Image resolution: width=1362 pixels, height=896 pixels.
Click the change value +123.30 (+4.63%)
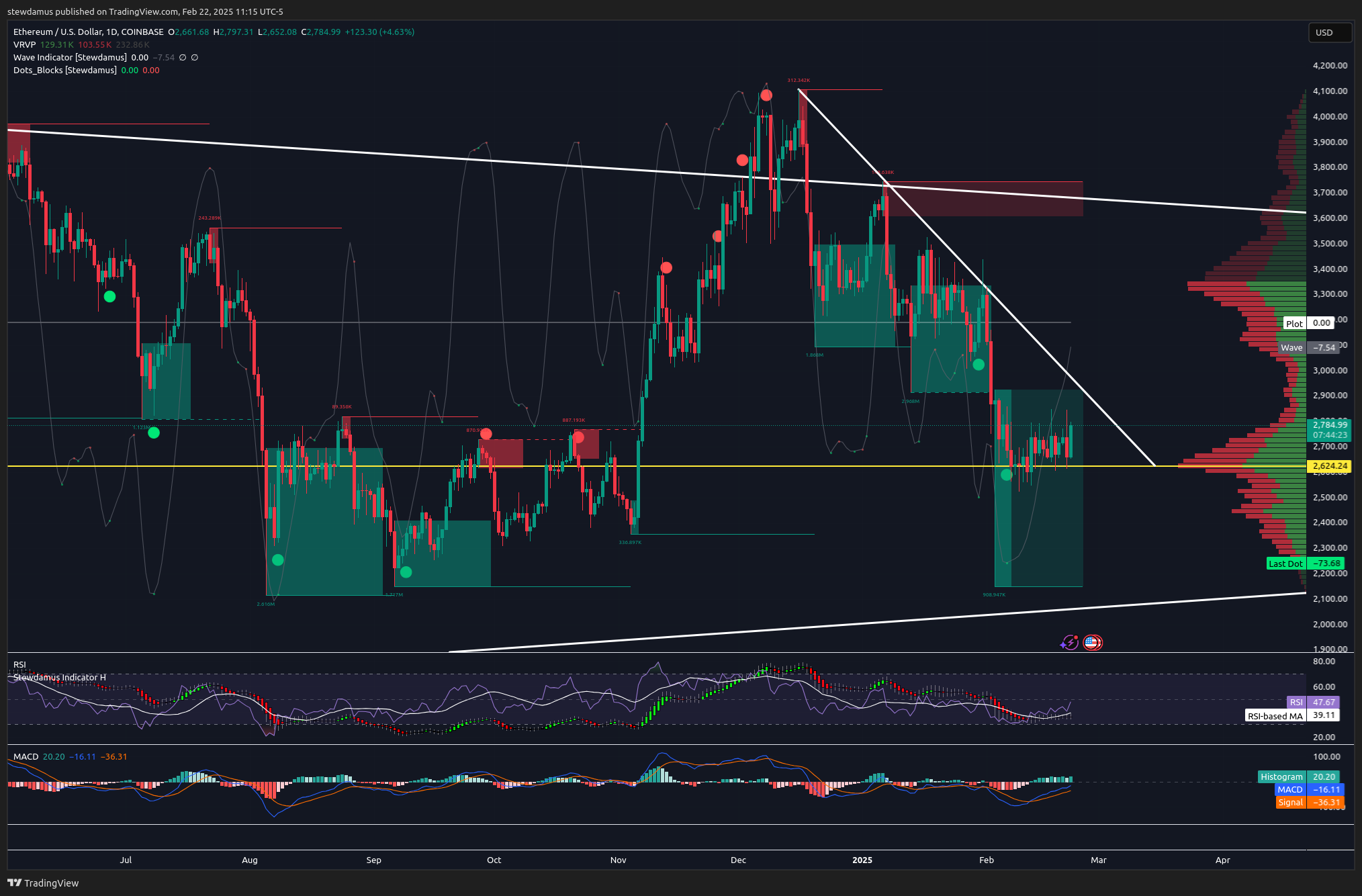pos(379,32)
